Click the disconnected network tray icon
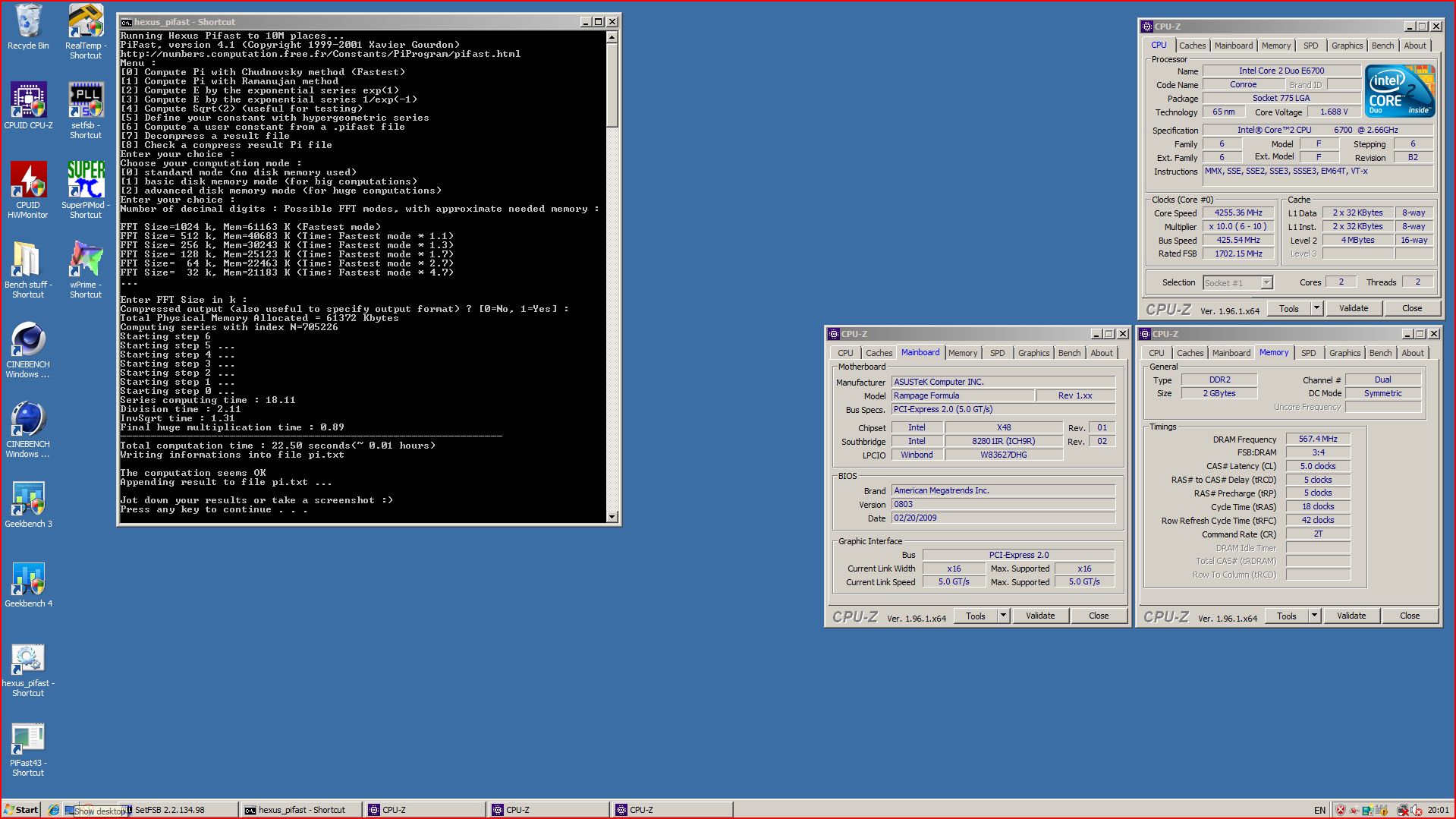1456x819 pixels. pos(1403,810)
